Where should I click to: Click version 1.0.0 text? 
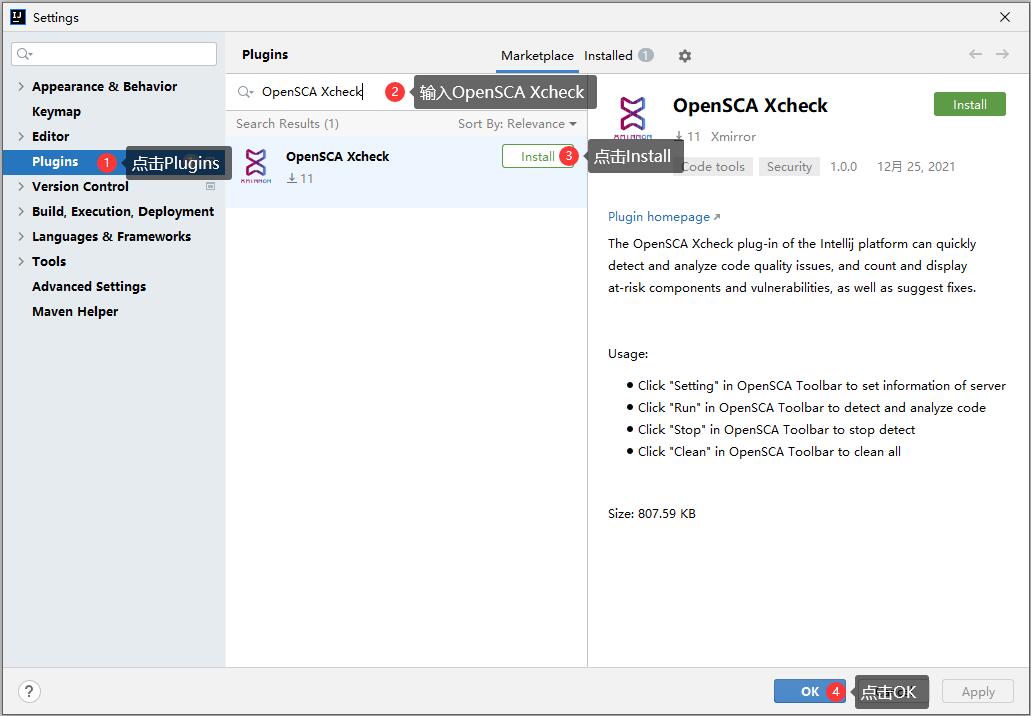(843, 166)
